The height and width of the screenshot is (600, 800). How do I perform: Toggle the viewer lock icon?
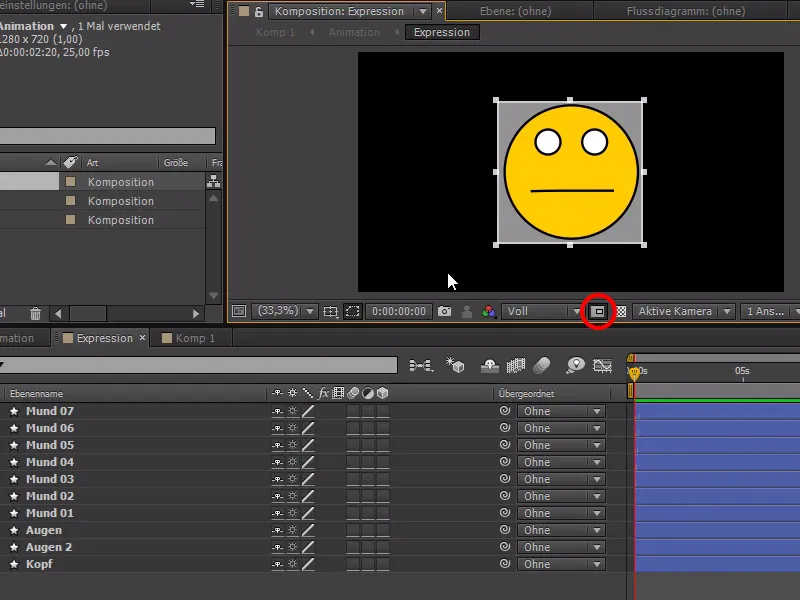(x=259, y=11)
